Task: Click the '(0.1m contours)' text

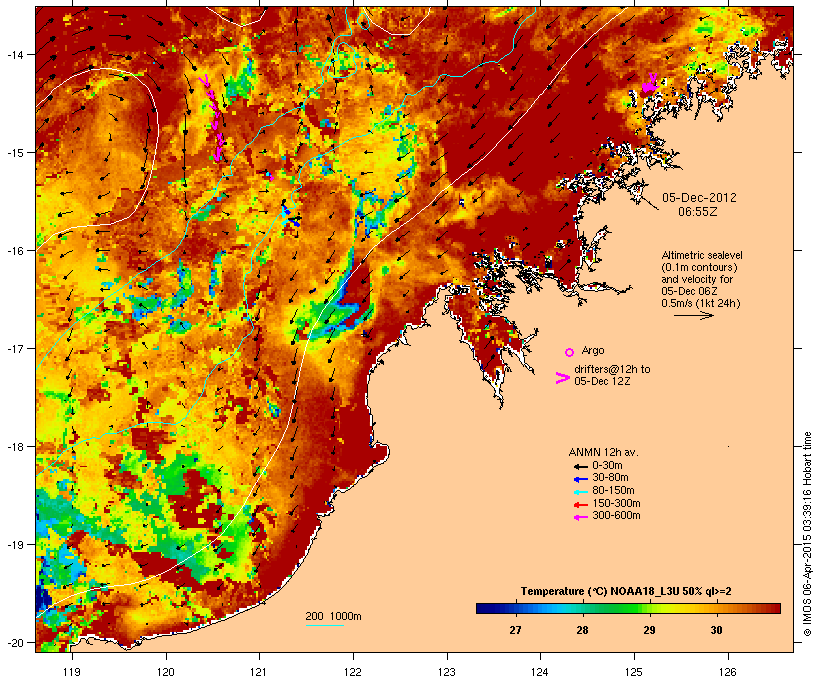Action: pyautogui.click(x=699, y=267)
